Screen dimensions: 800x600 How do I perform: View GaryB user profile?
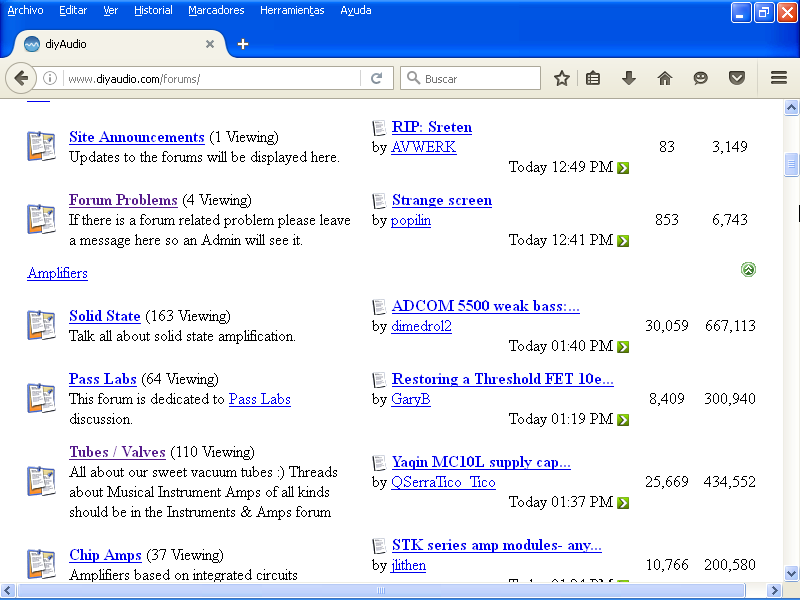(411, 399)
